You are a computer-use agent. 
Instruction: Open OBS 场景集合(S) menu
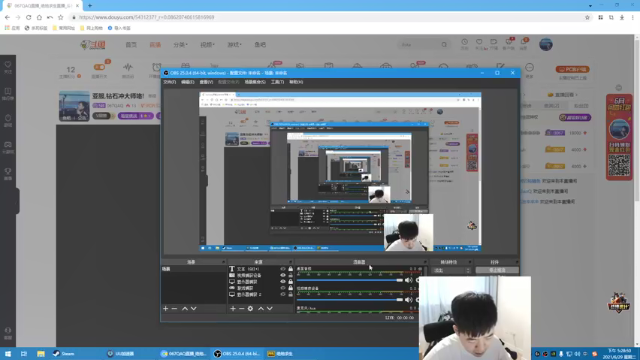255,82
